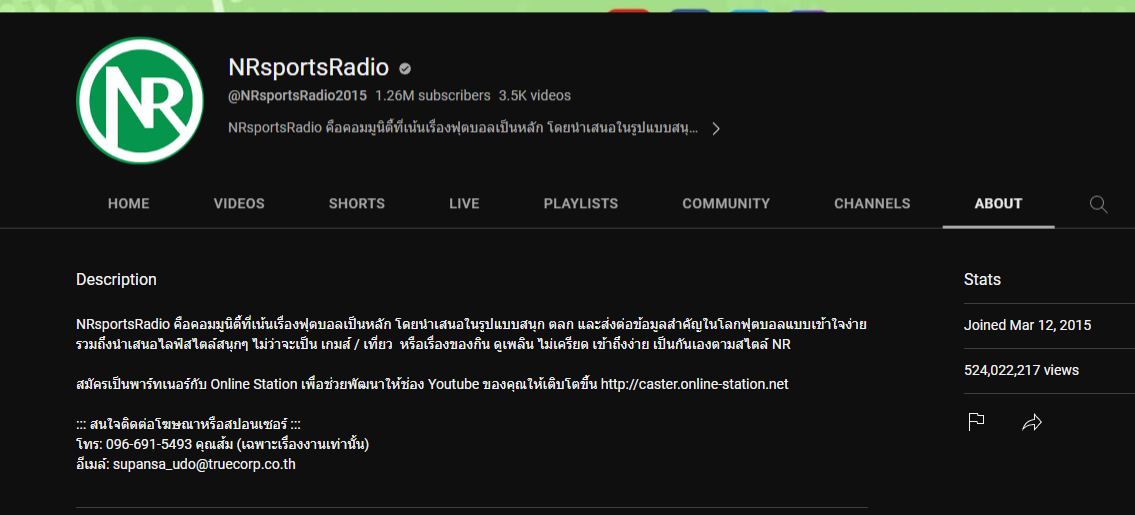Expand the channel description chevron arrow
The width and height of the screenshot is (1135, 515).
click(716, 128)
